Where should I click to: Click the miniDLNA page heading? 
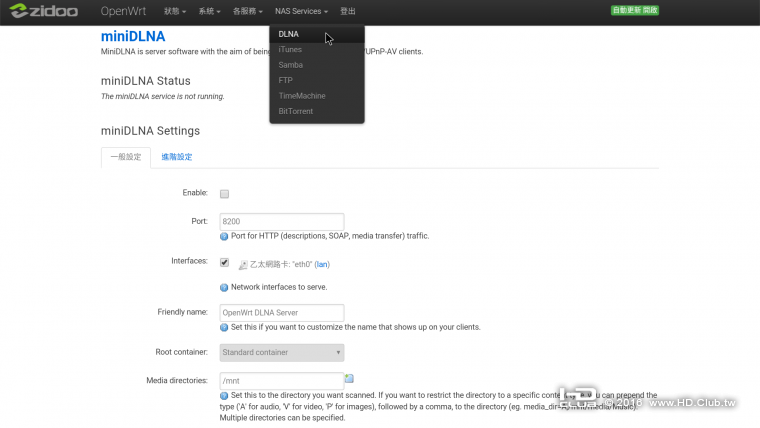[133, 36]
